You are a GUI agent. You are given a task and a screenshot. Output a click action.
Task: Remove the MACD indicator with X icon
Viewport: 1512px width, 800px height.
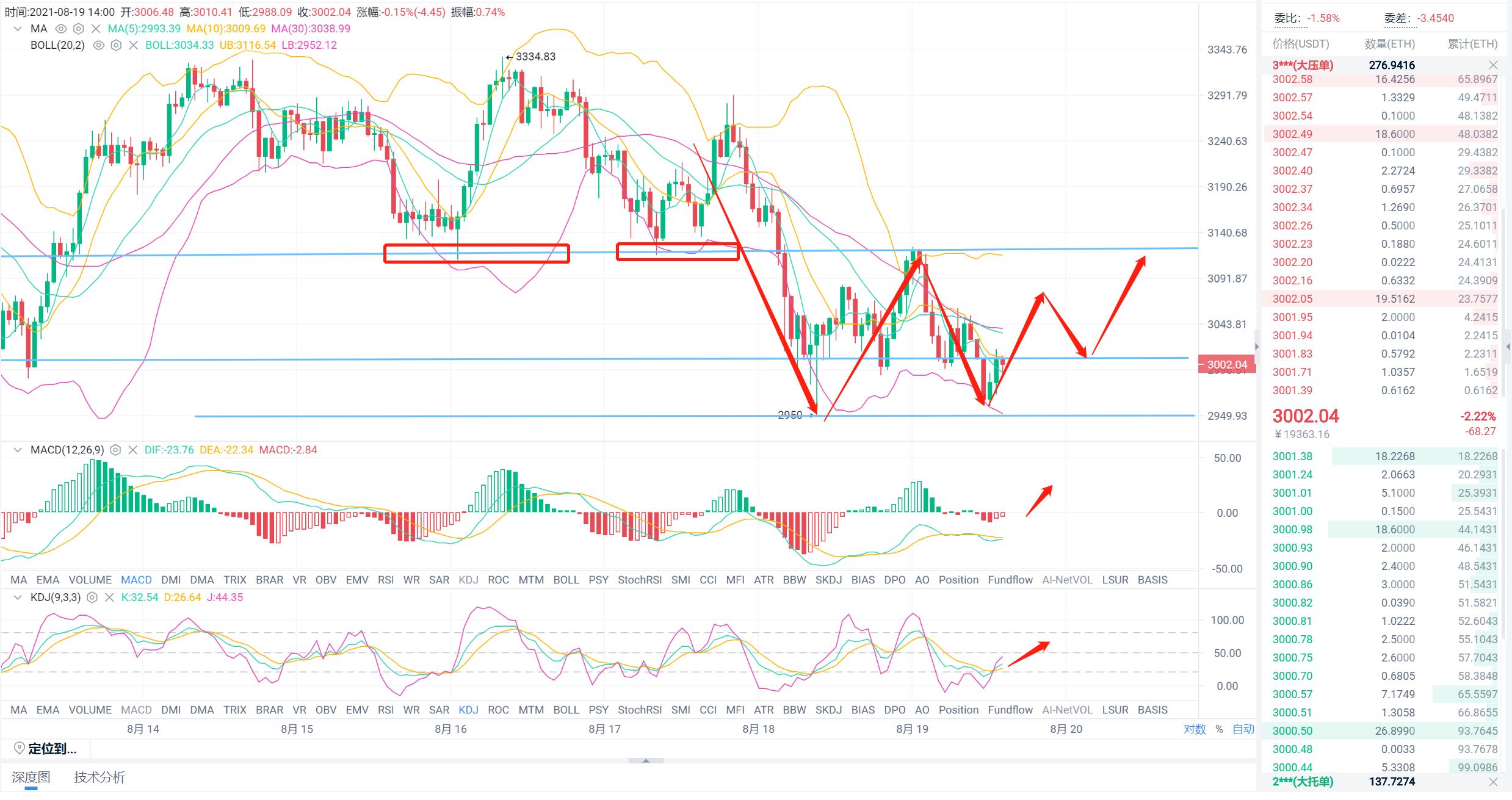[132, 450]
